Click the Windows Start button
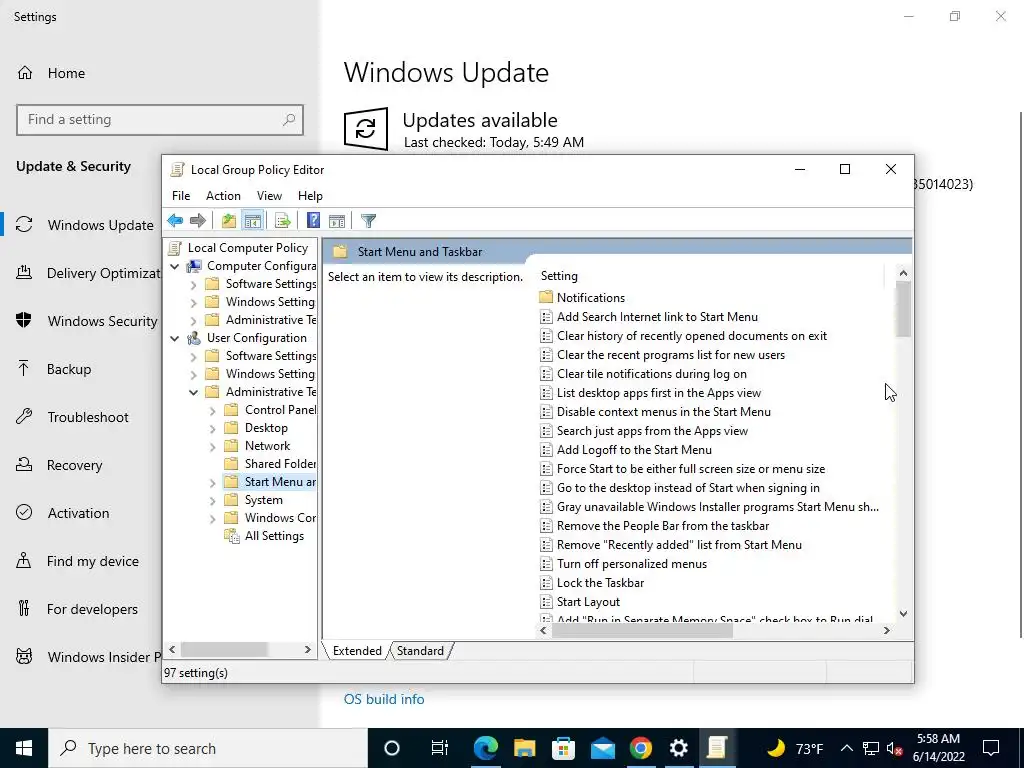Screen dimensions: 1024x768 tap(24, 748)
